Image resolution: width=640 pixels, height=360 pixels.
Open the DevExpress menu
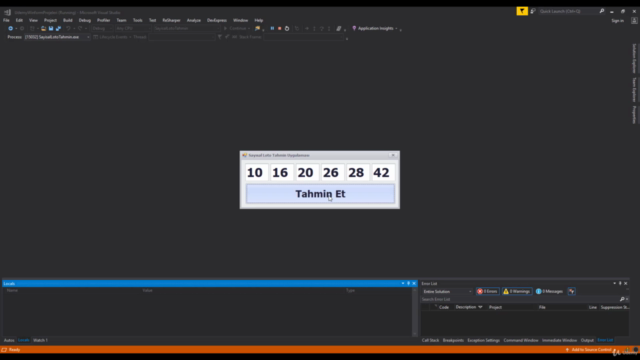(216, 20)
